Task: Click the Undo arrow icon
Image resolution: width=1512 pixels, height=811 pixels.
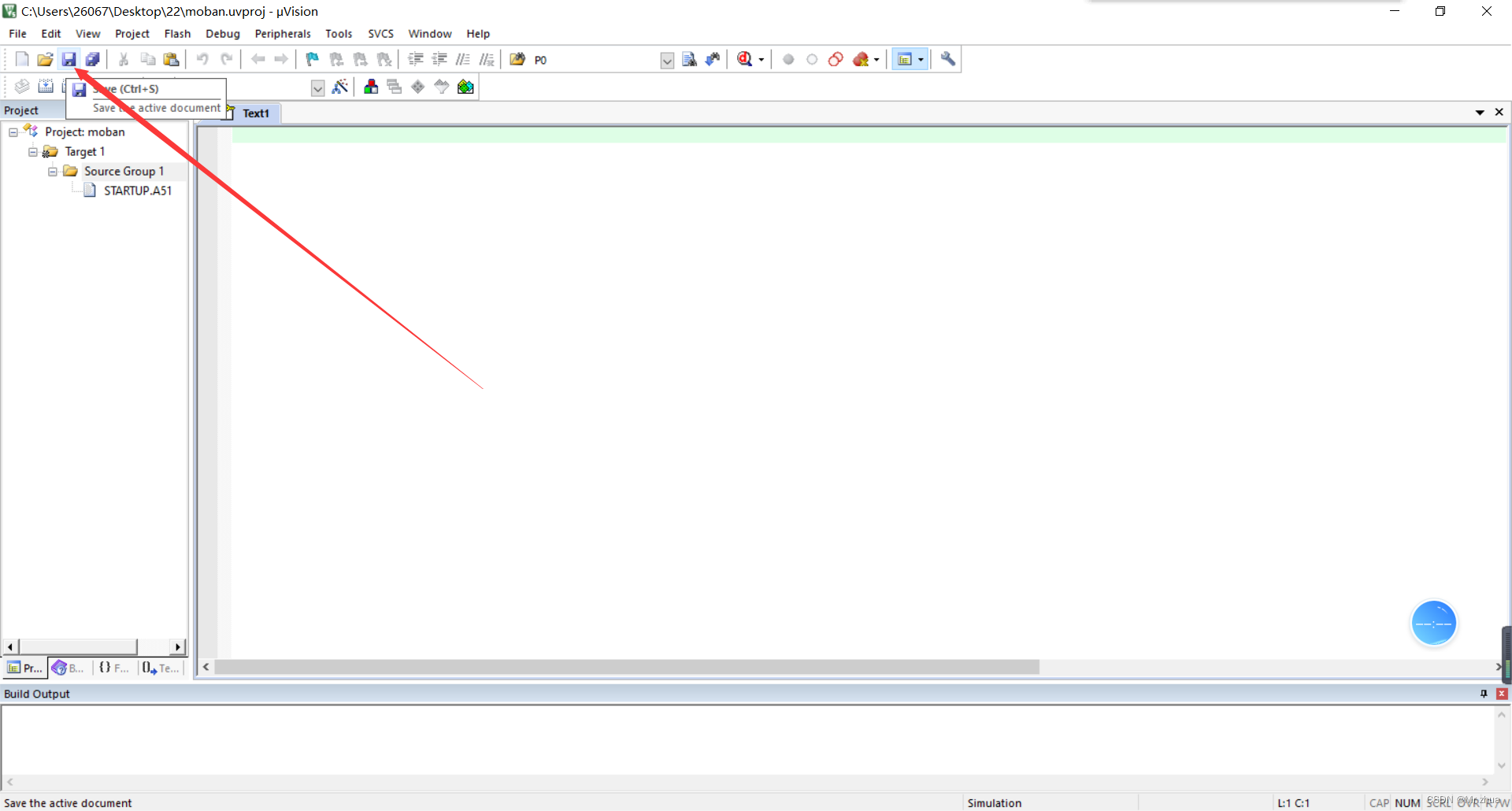Action: click(x=202, y=59)
